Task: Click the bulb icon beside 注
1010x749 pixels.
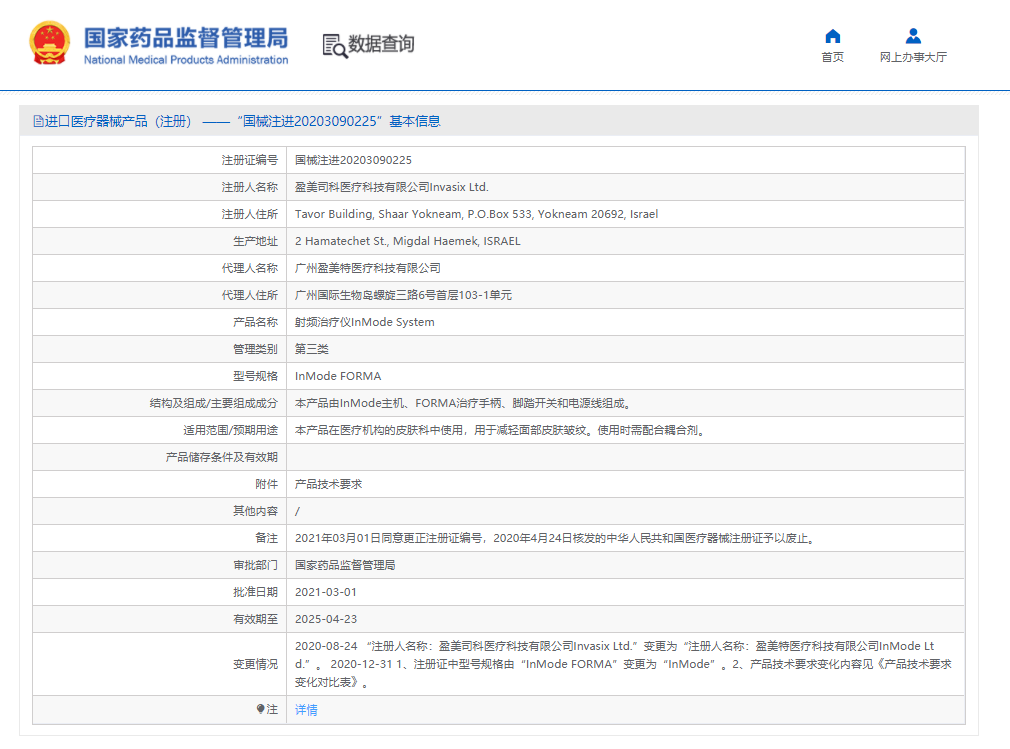Action: (x=260, y=709)
